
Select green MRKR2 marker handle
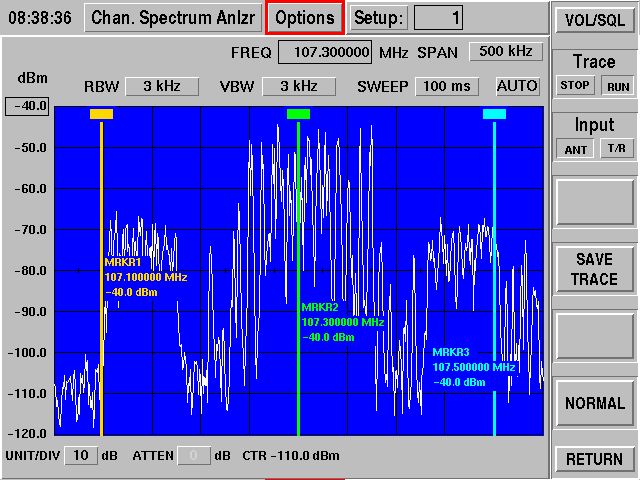coord(298,114)
